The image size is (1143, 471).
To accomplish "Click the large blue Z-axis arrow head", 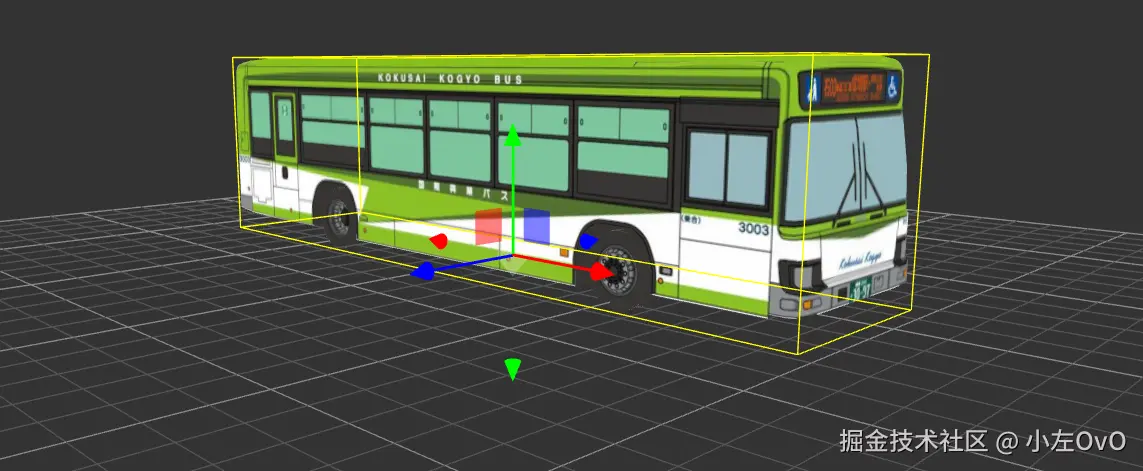I will click(x=424, y=272).
